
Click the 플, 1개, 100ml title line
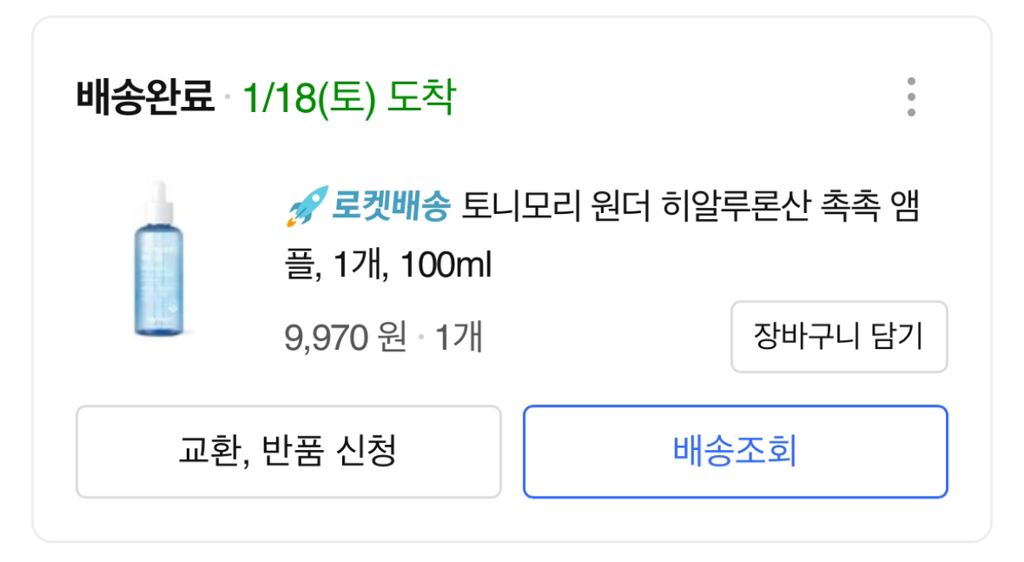point(388,267)
